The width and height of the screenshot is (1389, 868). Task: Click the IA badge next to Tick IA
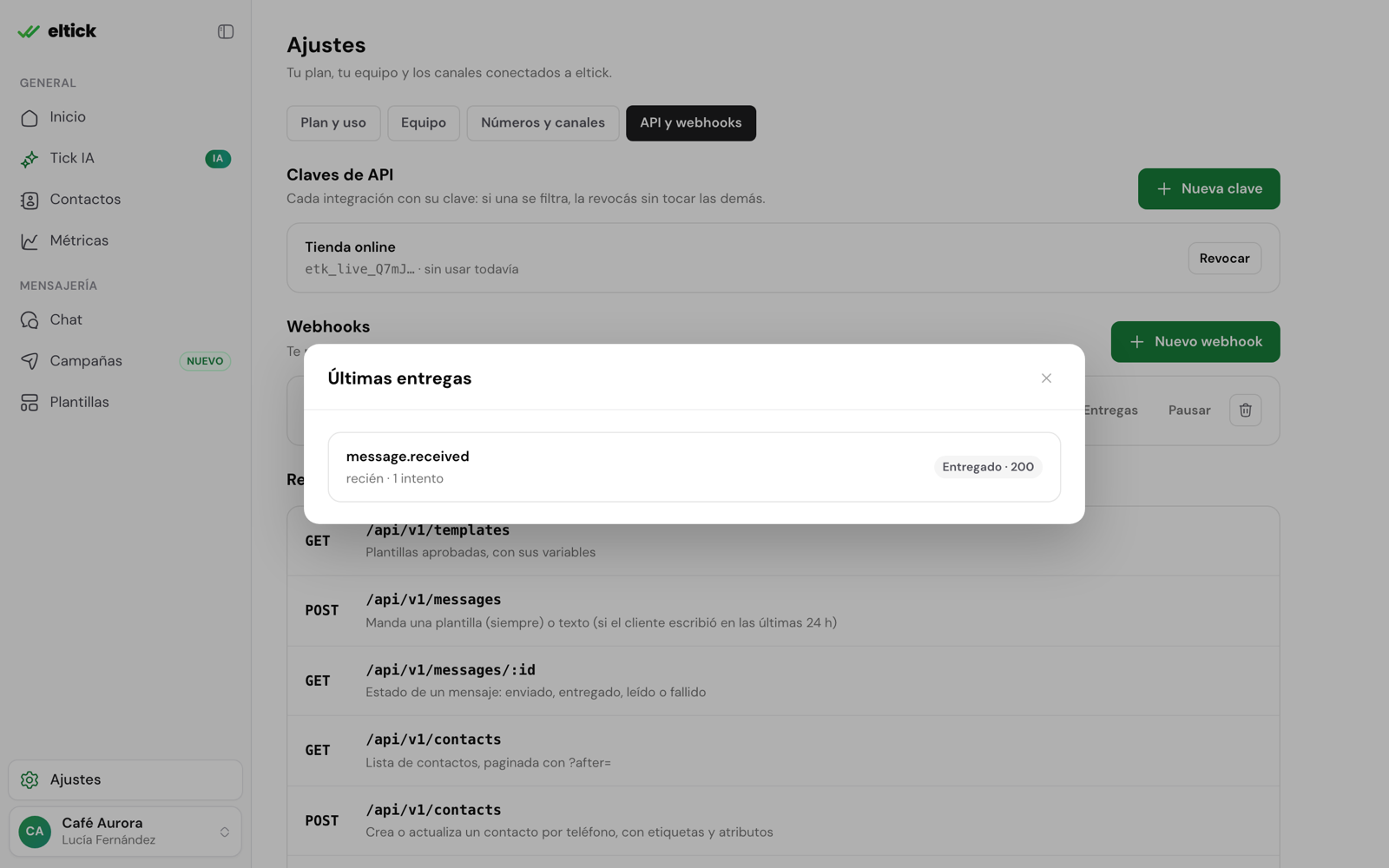pyautogui.click(x=218, y=159)
